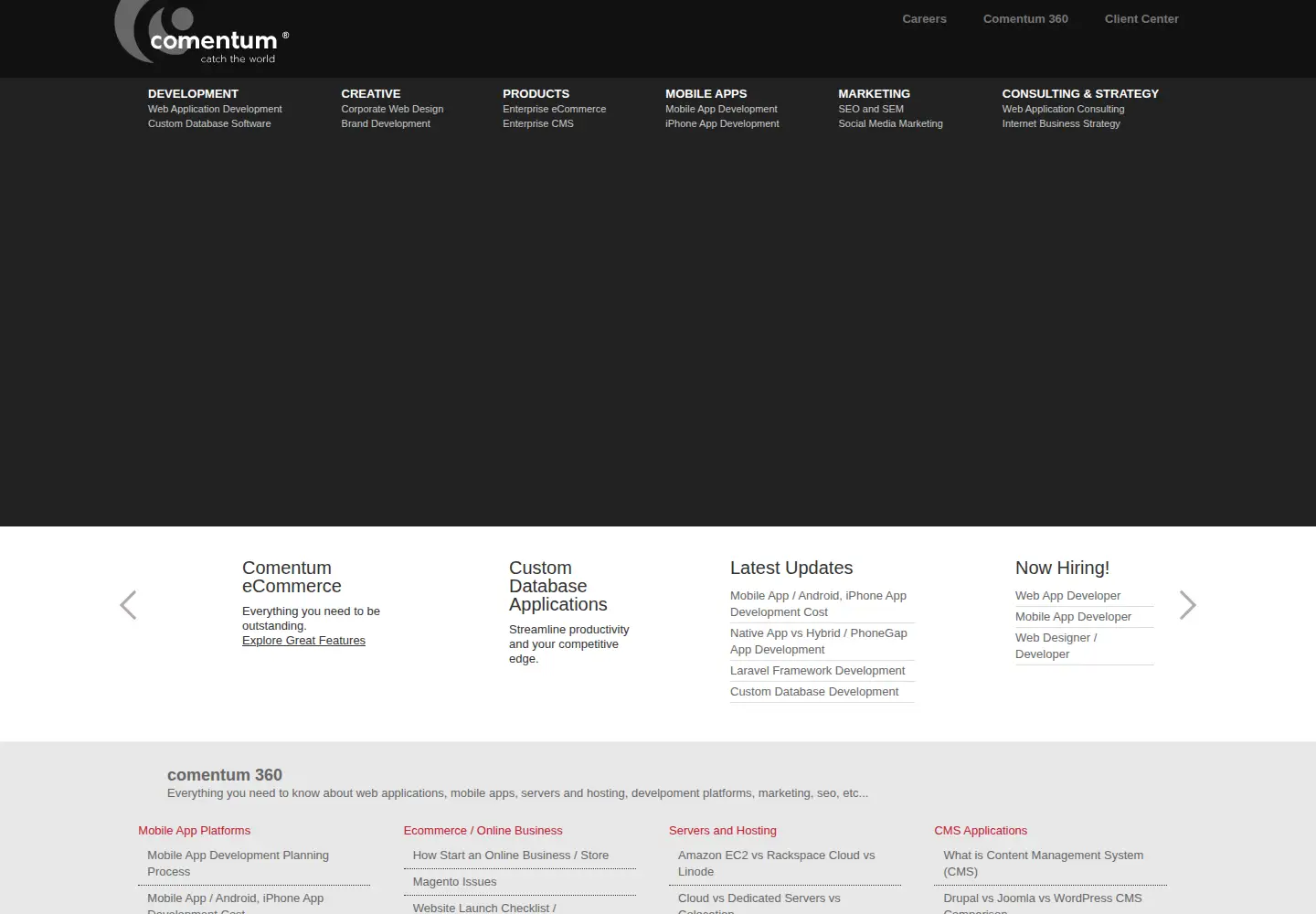Go to next carousel slide arrow
This screenshot has width=1316, height=914.
[1187, 605]
